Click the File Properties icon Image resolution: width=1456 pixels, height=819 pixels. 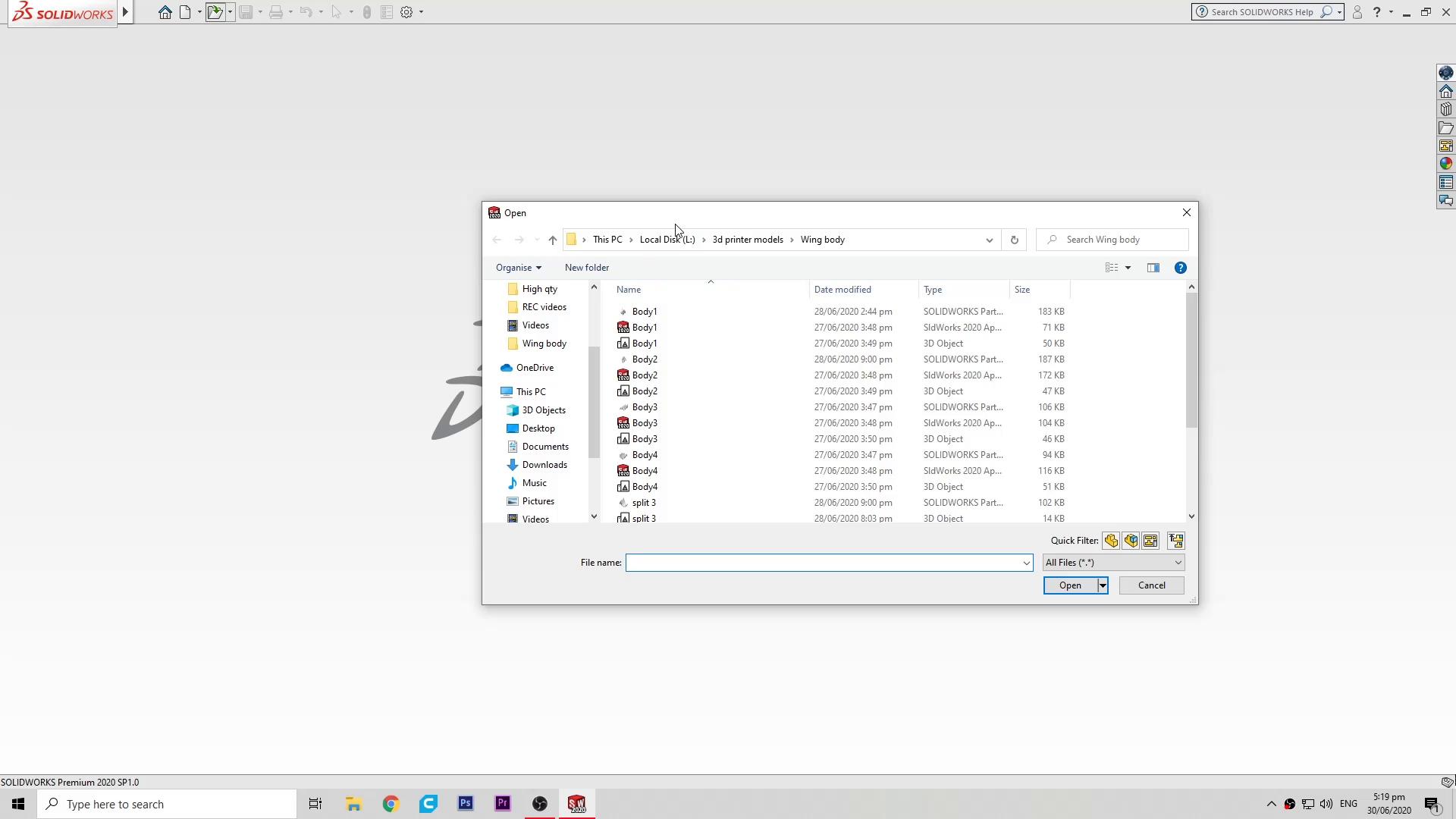pyautogui.click(x=387, y=12)
